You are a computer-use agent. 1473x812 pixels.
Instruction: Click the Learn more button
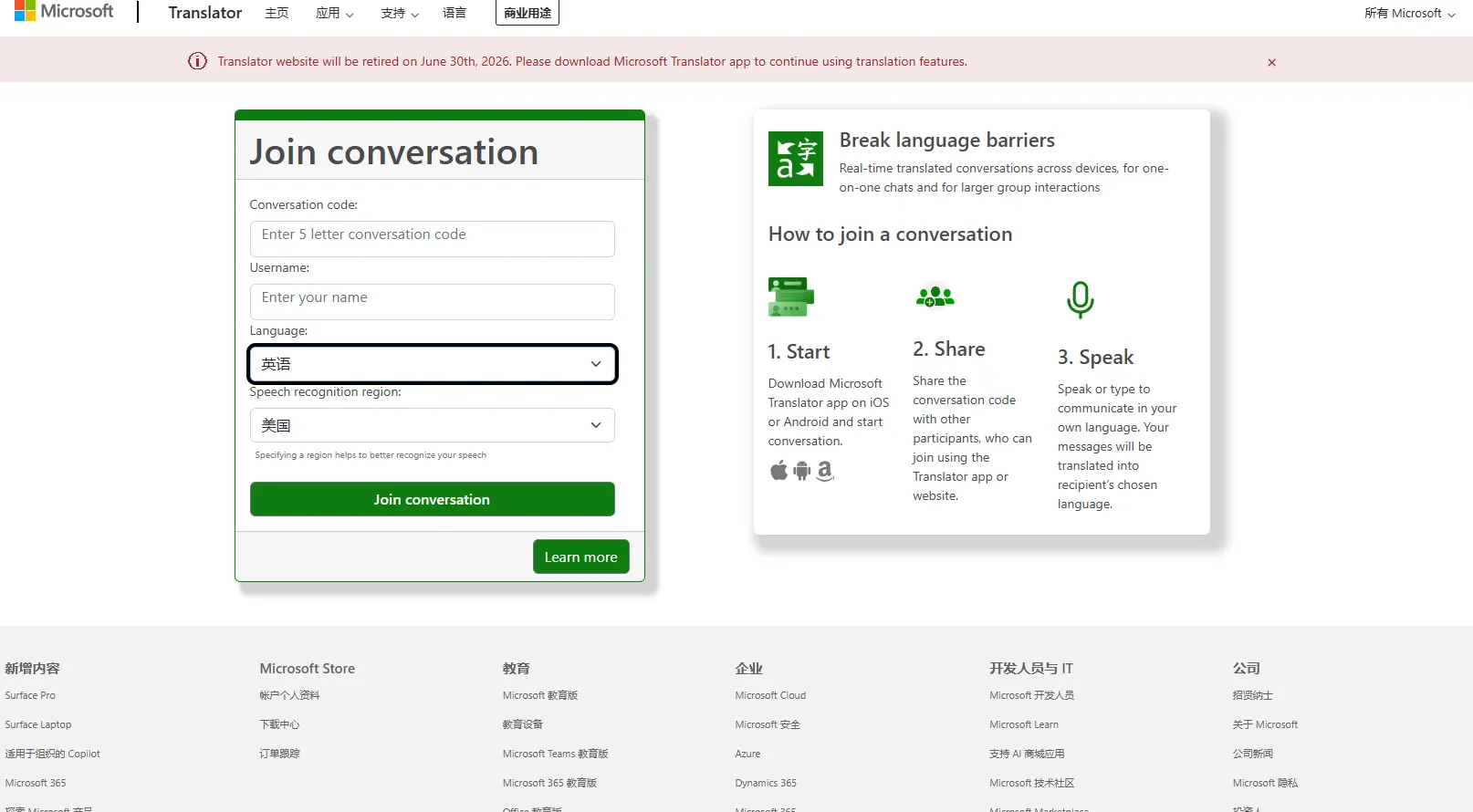(x=580, y=557)
